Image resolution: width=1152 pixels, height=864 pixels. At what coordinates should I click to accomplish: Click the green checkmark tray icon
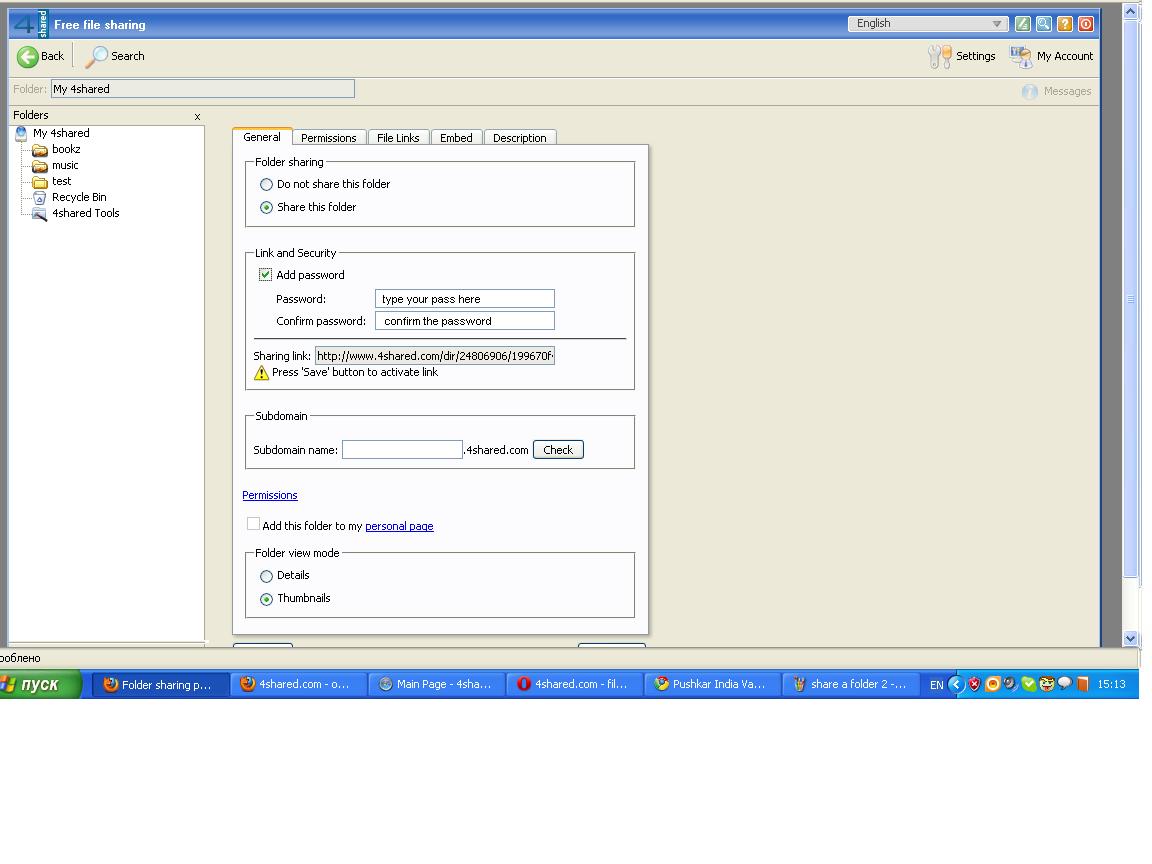(1029, 684)
